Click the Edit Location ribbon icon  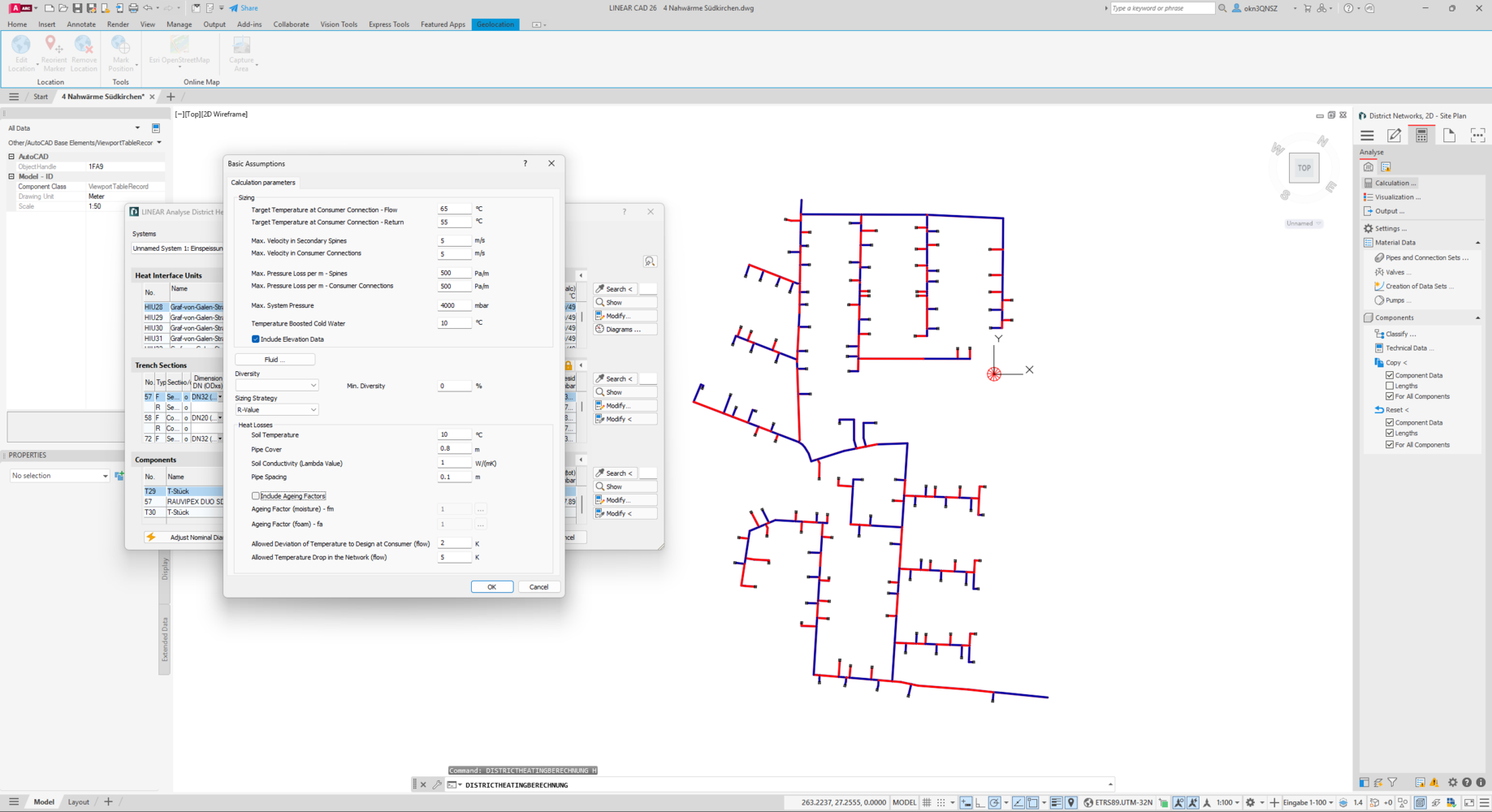[x=21, y=54]
